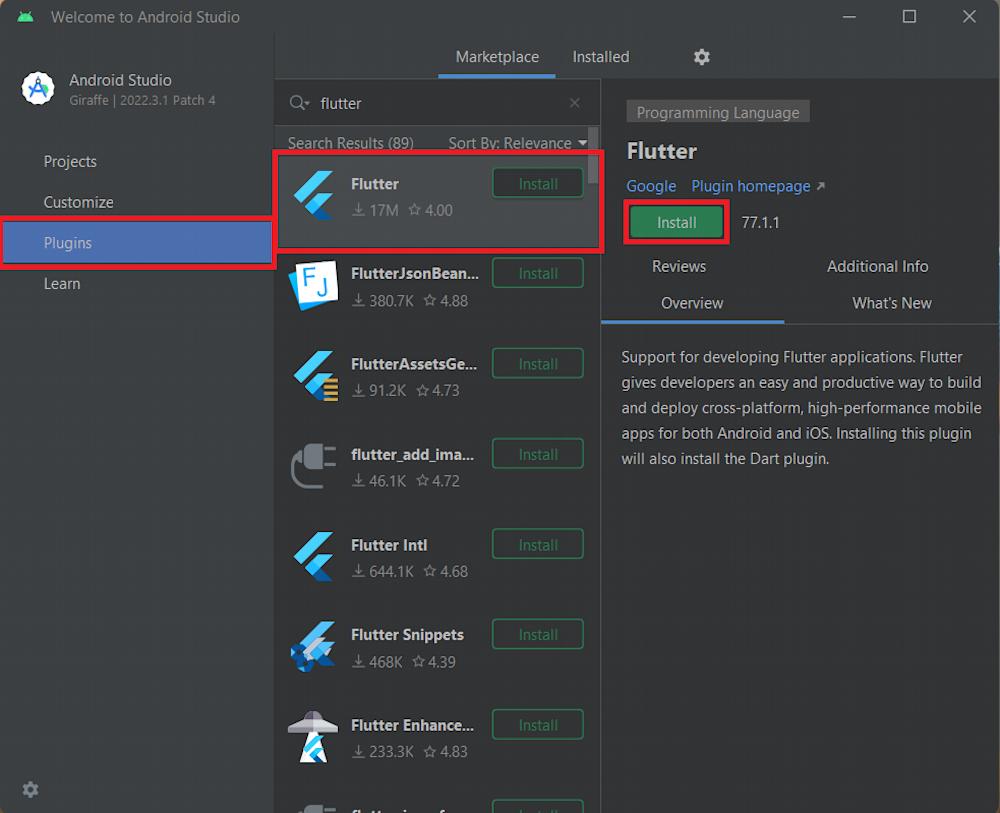
Task: Click the Flutter Enhancement Suite icon
Action: [312, 737]
